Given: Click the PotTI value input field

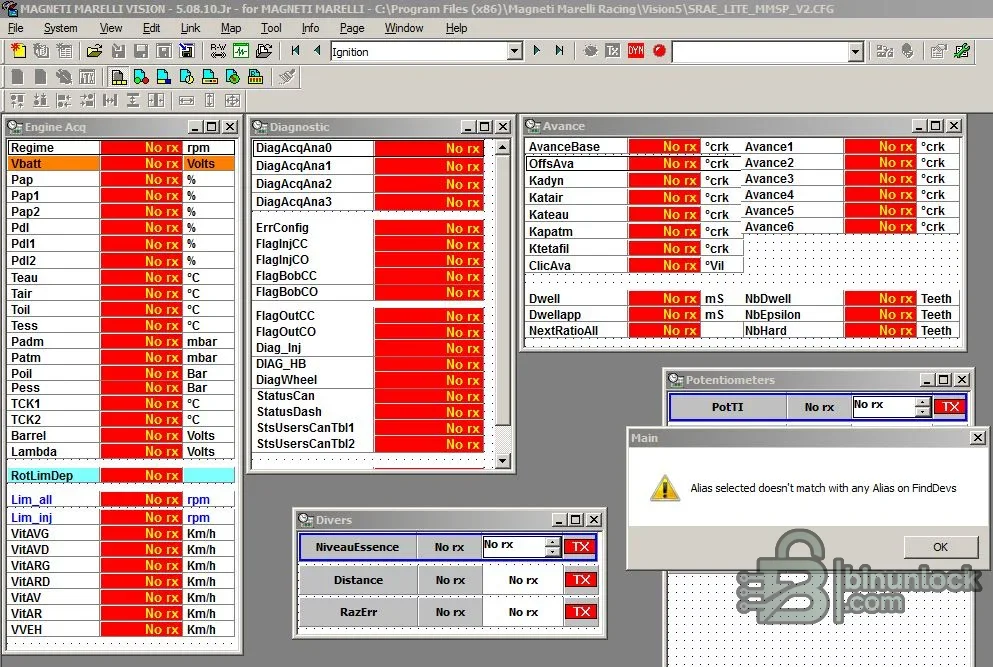Looking at the screenshot, I should [x=884, y=407].
